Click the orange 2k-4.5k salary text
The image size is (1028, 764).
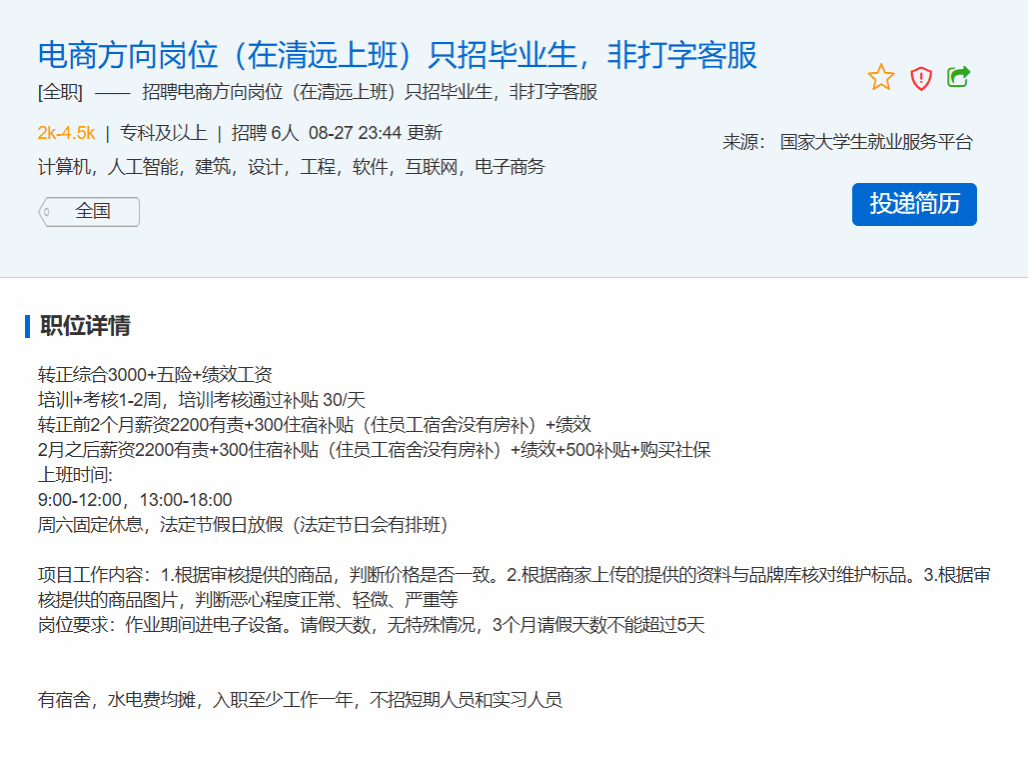66,133
